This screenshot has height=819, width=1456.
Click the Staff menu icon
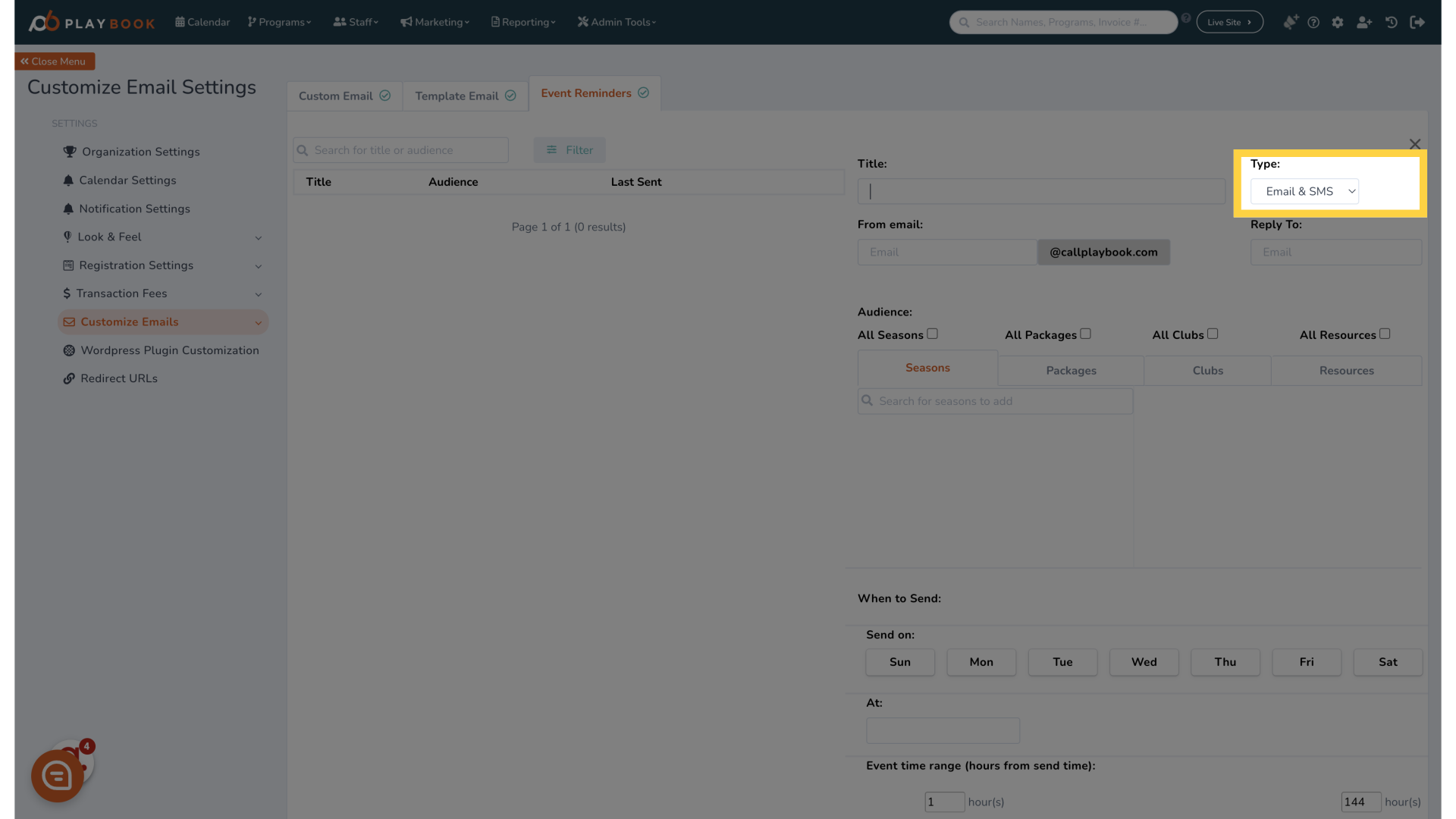click(x=339, y=22)
